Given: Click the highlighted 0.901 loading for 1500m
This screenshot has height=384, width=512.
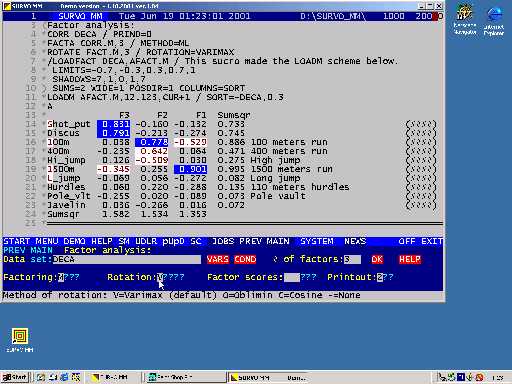Looking at the screenshot, I should (x=190, y=169).
